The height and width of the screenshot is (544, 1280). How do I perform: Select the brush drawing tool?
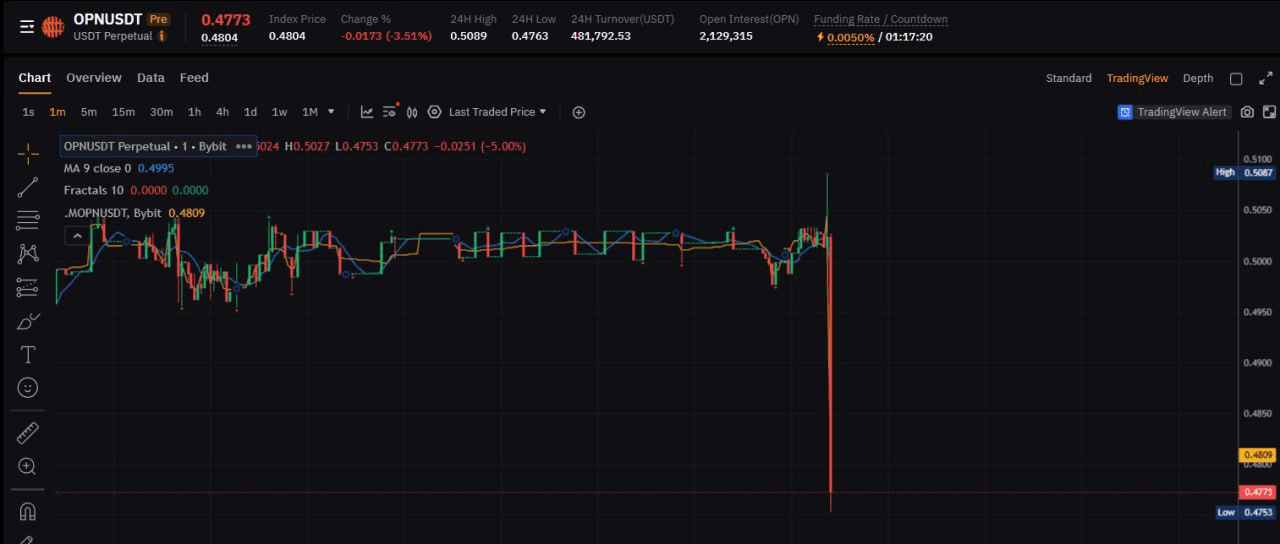coord(28,321)
